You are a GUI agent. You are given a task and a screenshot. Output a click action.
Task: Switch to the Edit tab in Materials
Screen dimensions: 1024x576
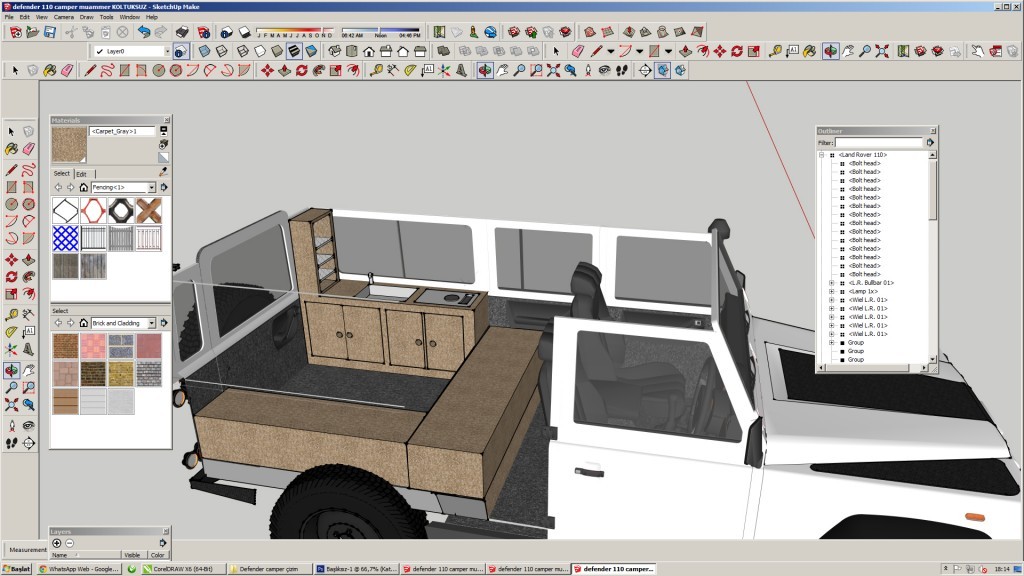point(81,174)
